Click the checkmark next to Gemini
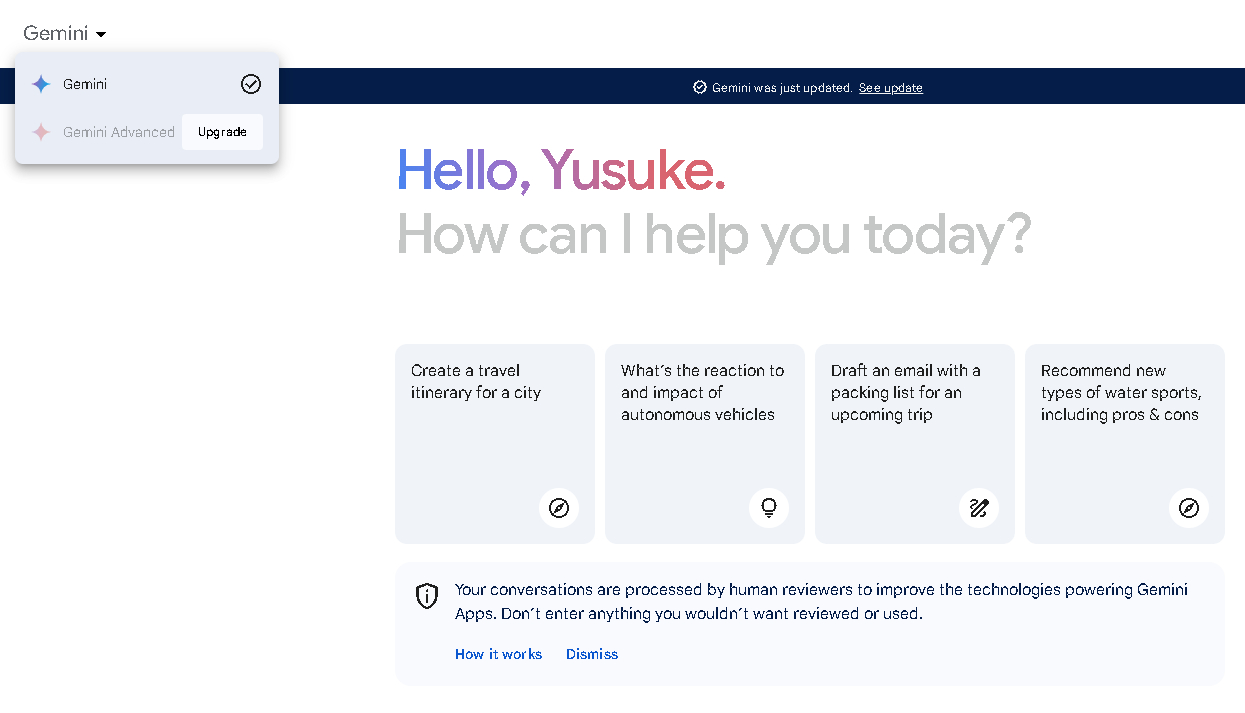1245x713 pixels. coord(251,84)
